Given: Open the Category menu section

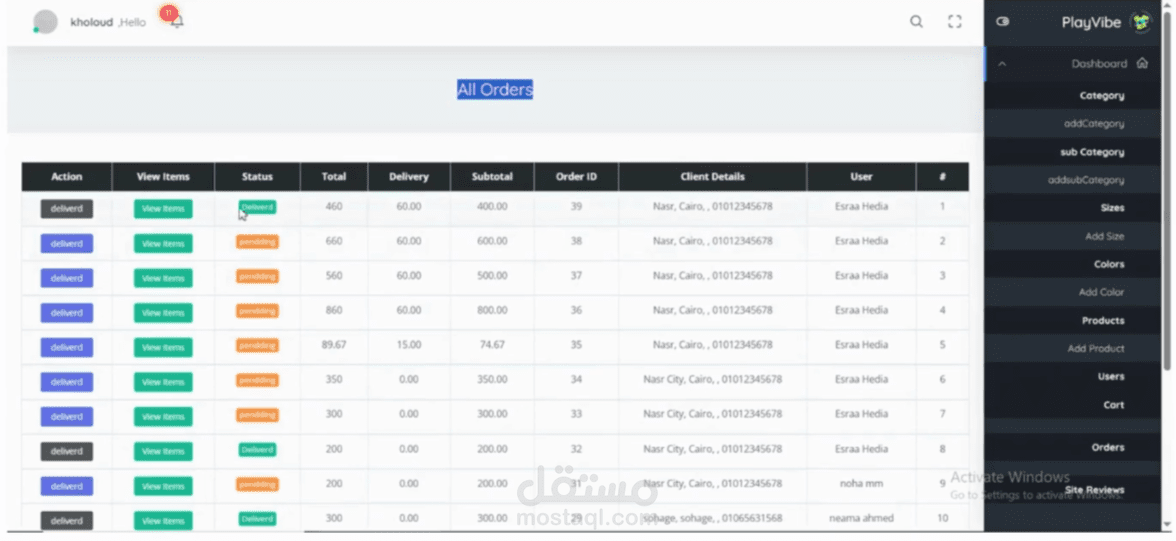Looking at the screenshot, I should 1102,96.
